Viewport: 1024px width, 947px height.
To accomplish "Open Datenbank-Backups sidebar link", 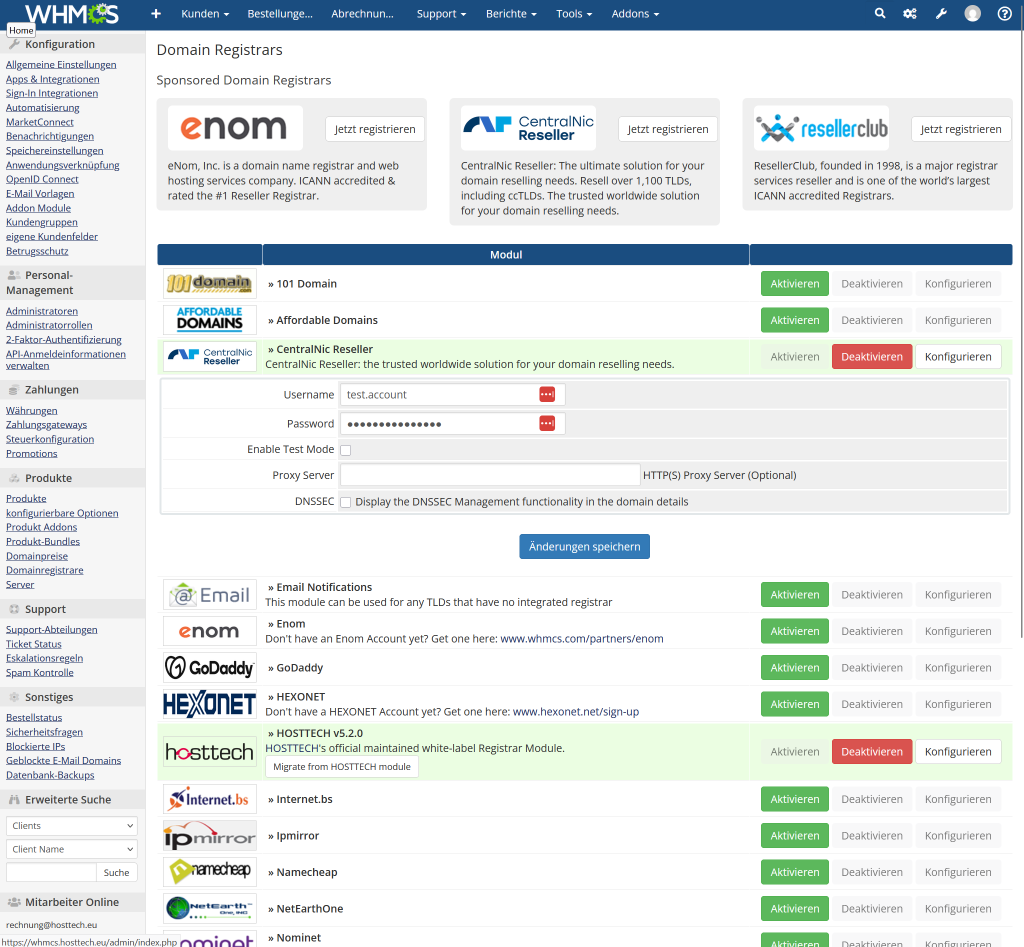I will tap(50, 775).
